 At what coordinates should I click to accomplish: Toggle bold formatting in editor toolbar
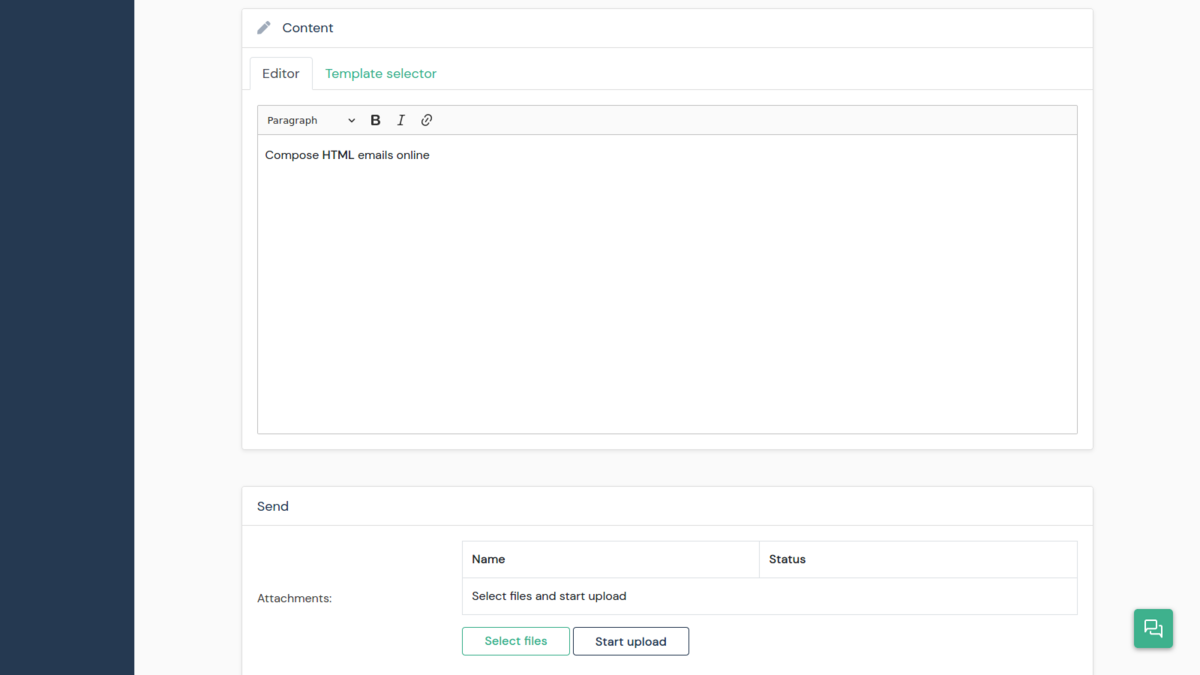376,120
